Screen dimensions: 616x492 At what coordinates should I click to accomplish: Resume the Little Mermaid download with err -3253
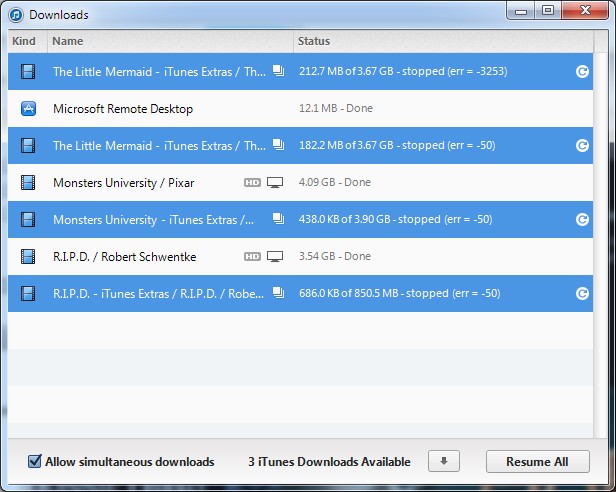[x=582, y=72]
